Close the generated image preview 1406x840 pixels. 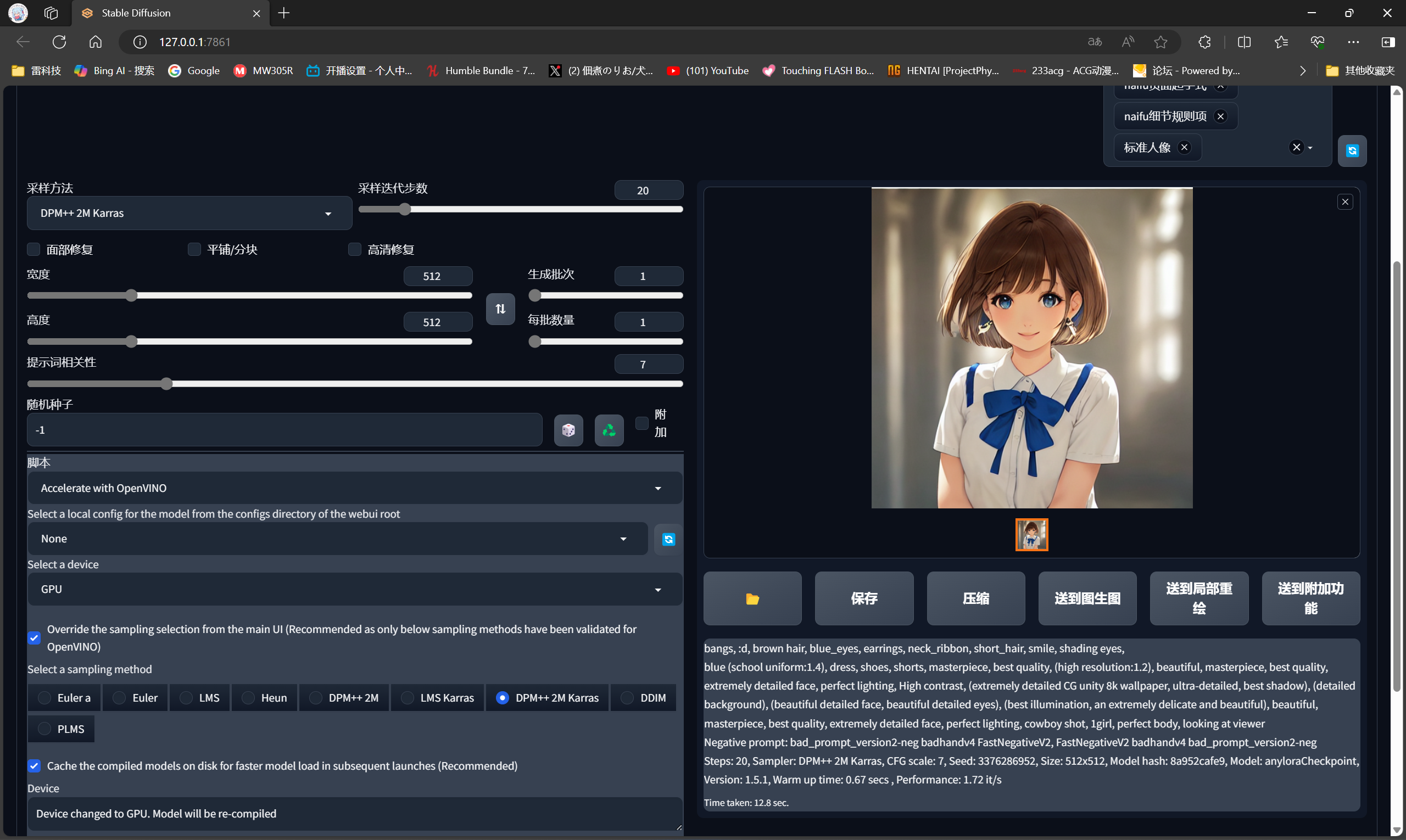click(x=1345, y=202)
